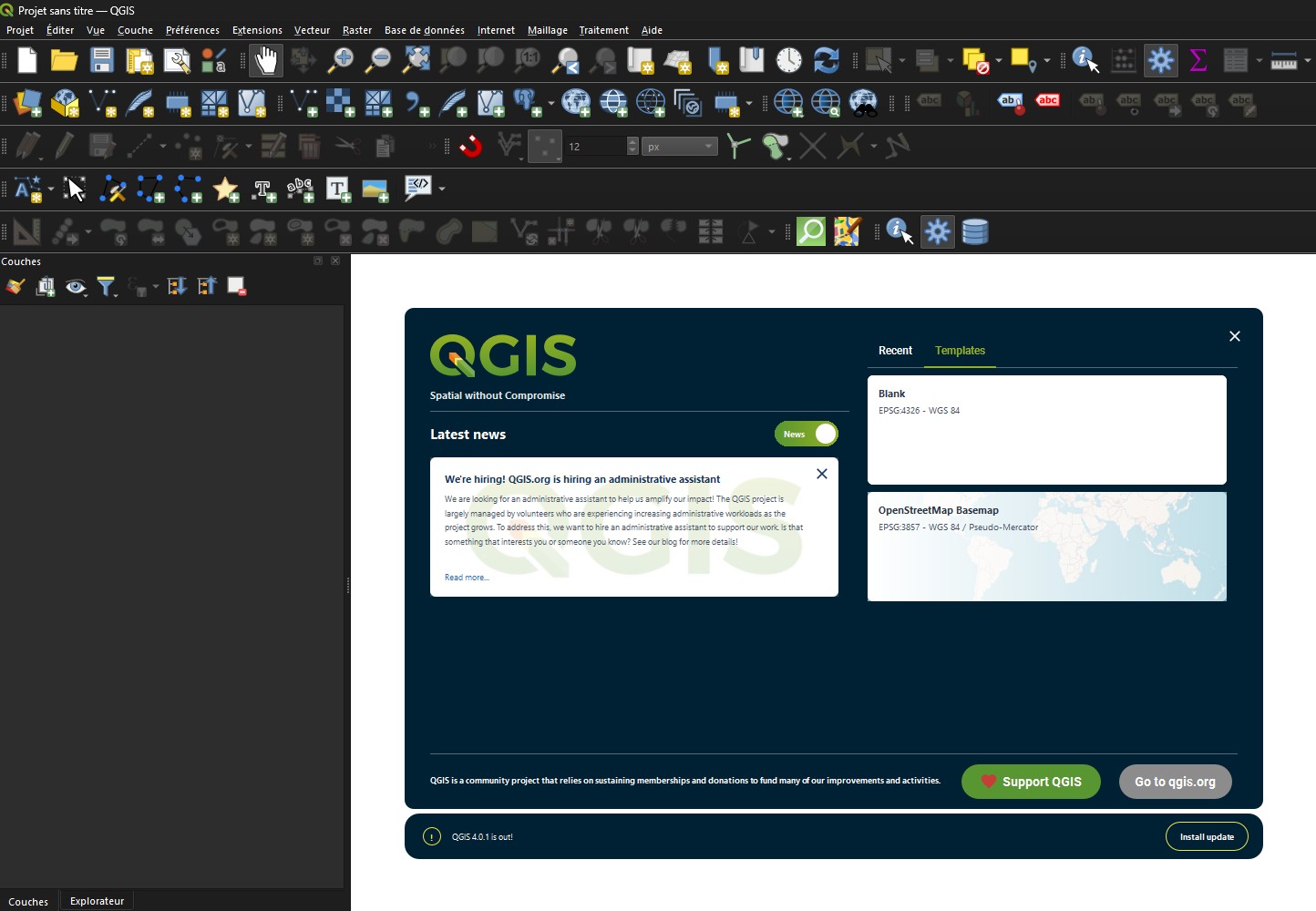Screen dimensions: 1316x911
Task: Open statistical summary sigma icon
Action: point(1198,61)
